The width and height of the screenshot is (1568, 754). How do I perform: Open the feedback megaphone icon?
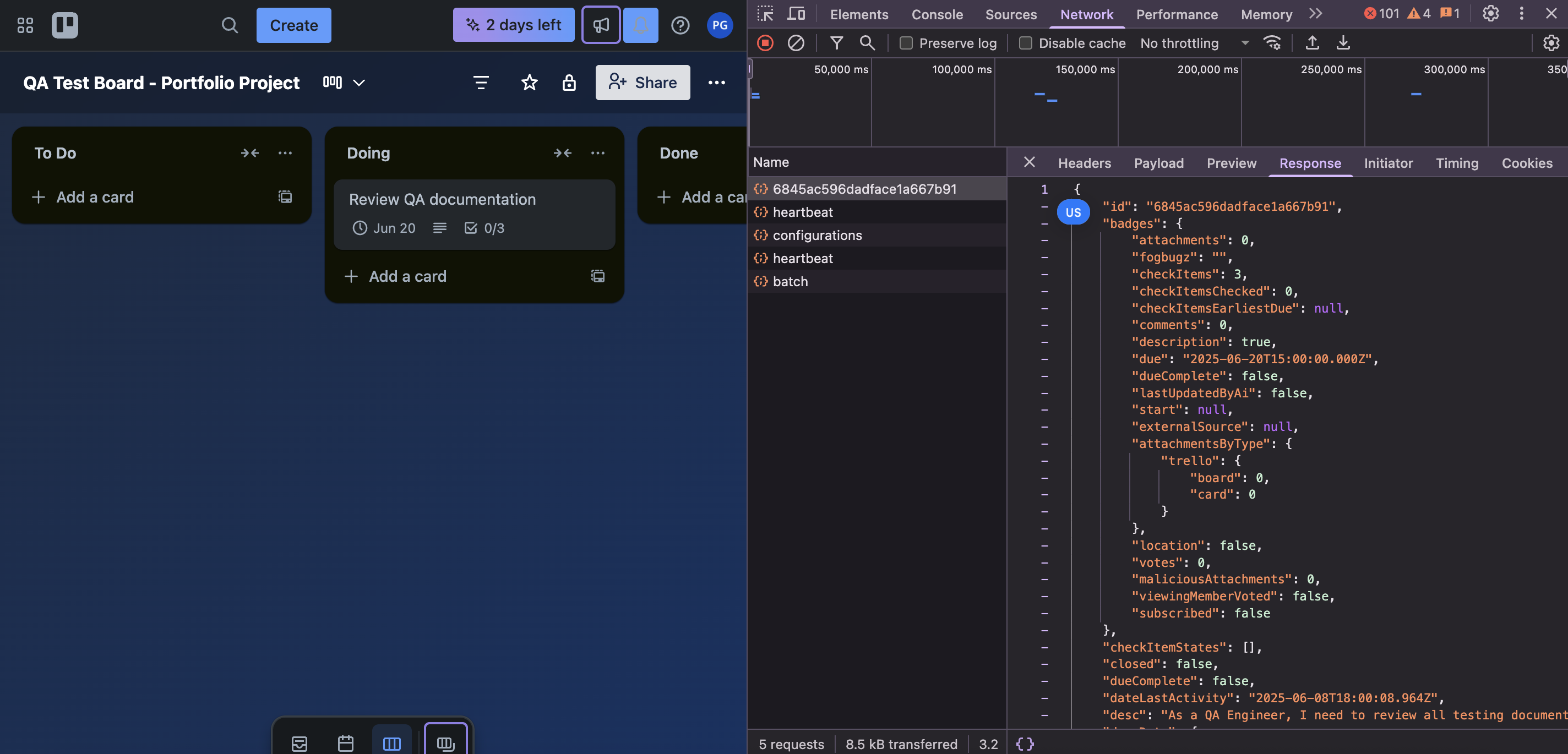pyautogui.click(x=600, y=25)
